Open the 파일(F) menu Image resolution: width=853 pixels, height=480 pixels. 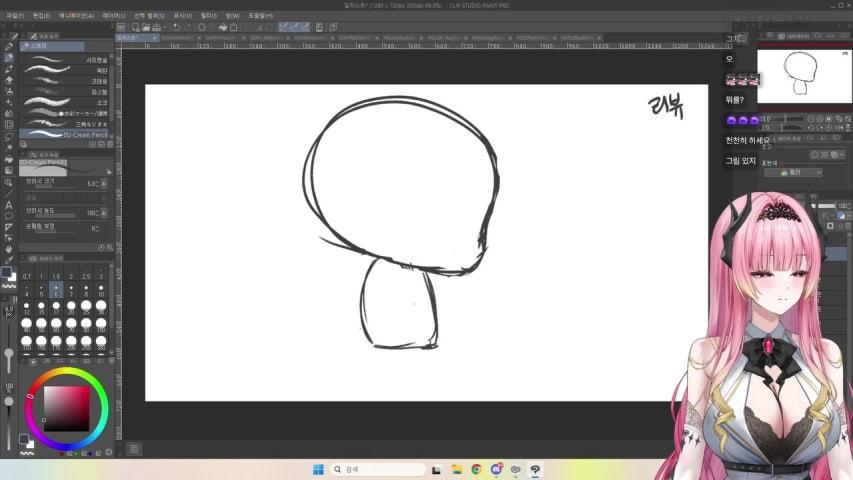click(x=15, y=16)
